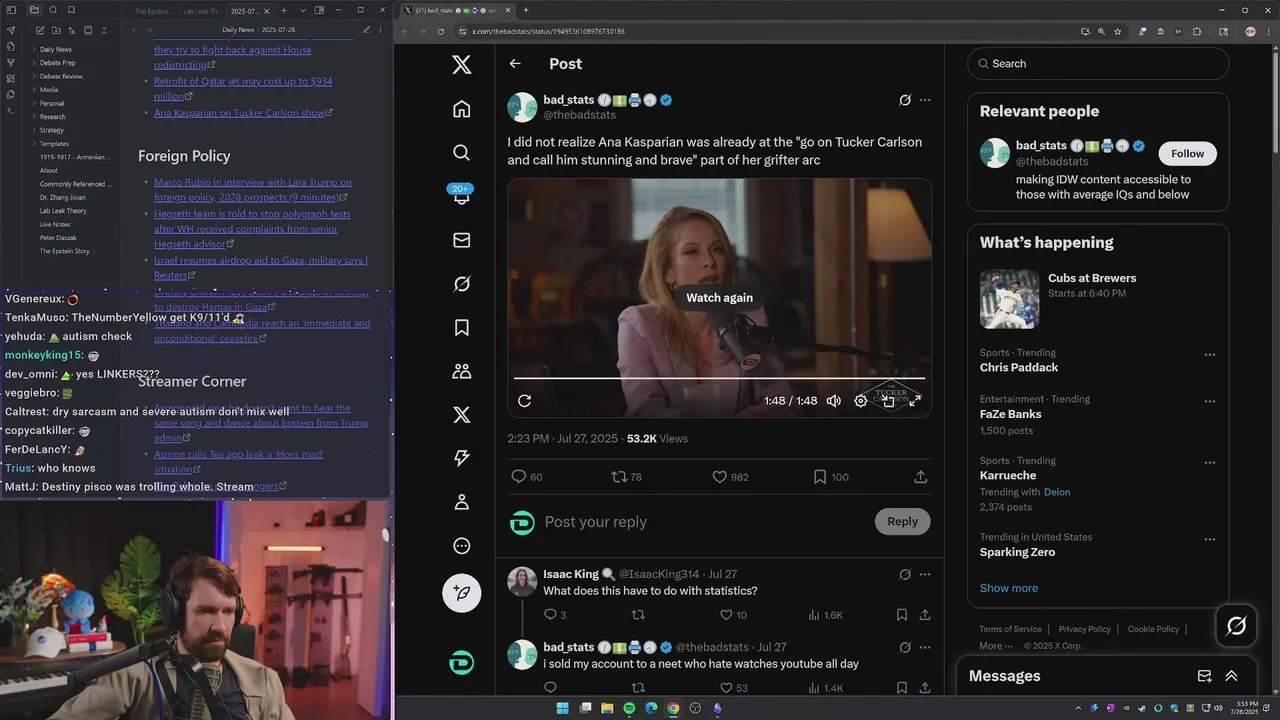
Task: Open Sparking Zero trend options menu
Action: pyautogui.click(x=1210, y=539)
